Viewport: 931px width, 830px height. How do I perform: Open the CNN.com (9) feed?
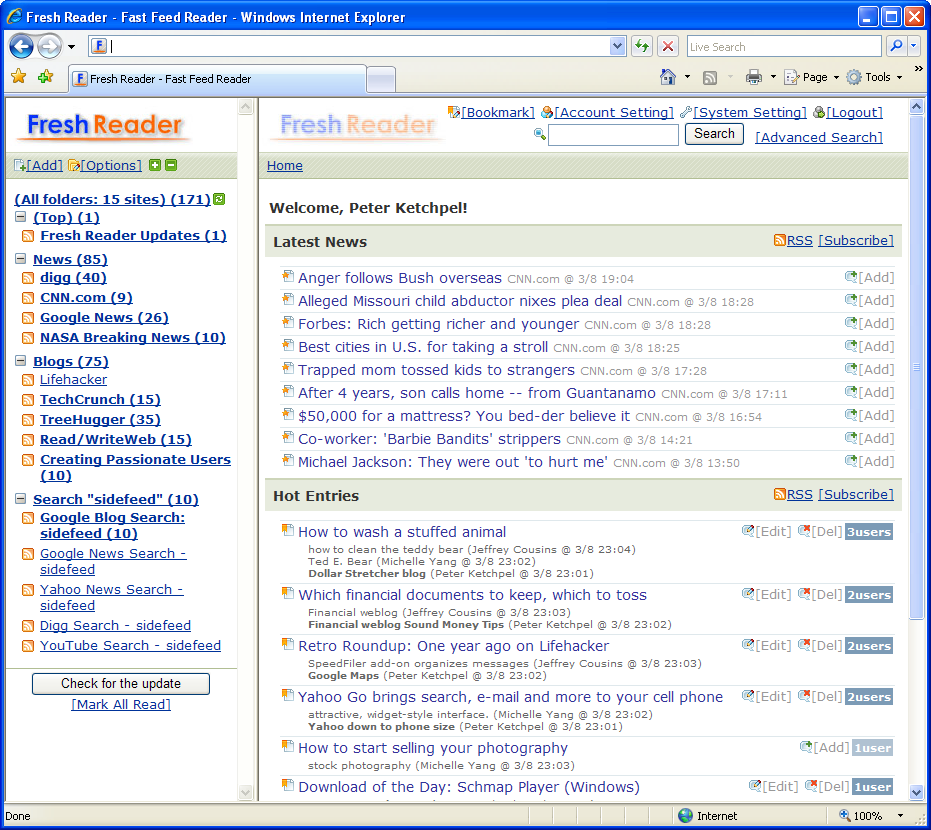[86, 297]
